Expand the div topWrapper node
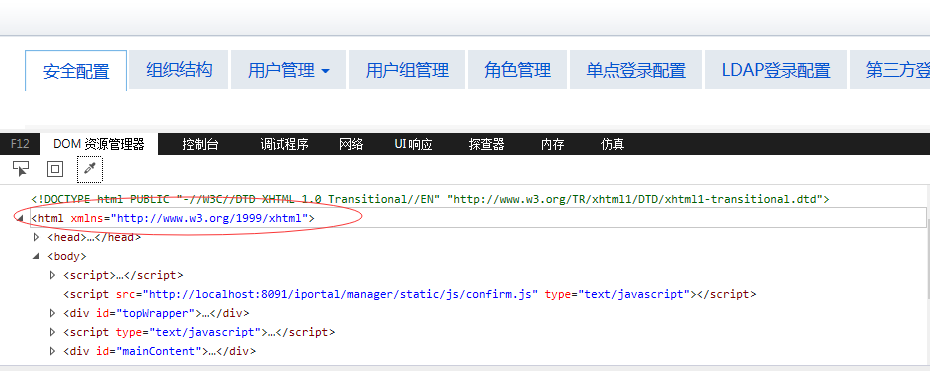Screen dimensions: 930x371 (x=52, y=313)
